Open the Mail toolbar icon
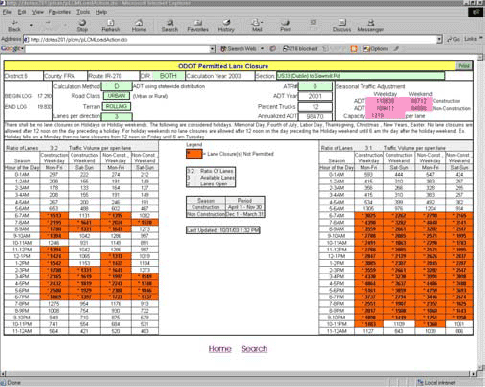 click(x=257, y=26)
